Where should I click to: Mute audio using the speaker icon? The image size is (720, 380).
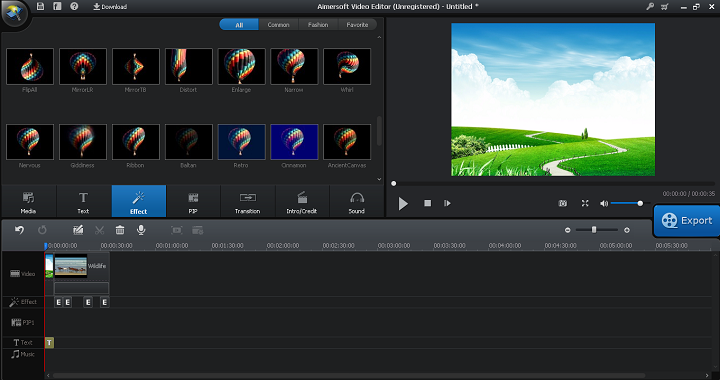(x=604, y=203)
